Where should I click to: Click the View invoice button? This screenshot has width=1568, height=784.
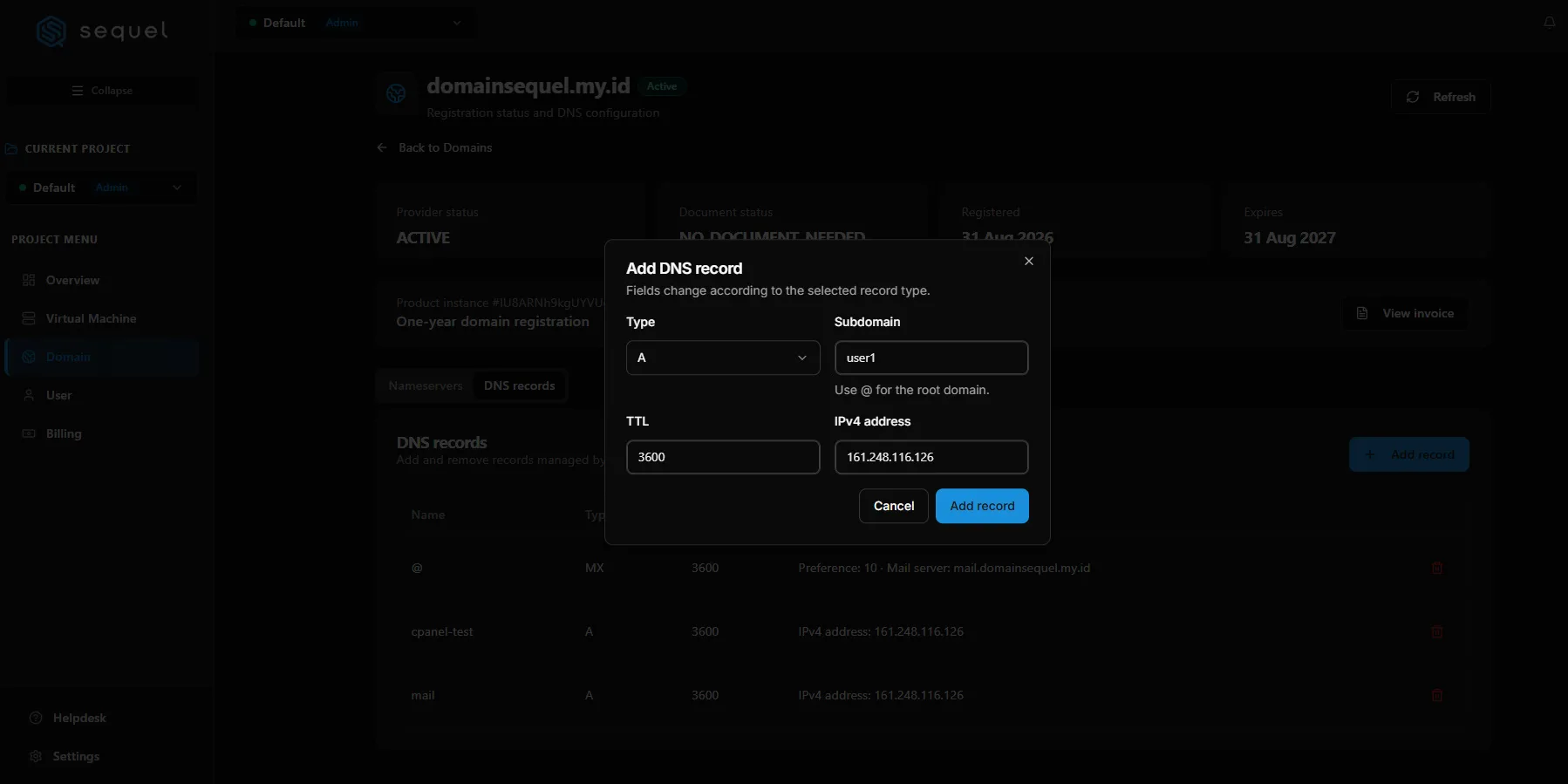[x=1405, y=313]
